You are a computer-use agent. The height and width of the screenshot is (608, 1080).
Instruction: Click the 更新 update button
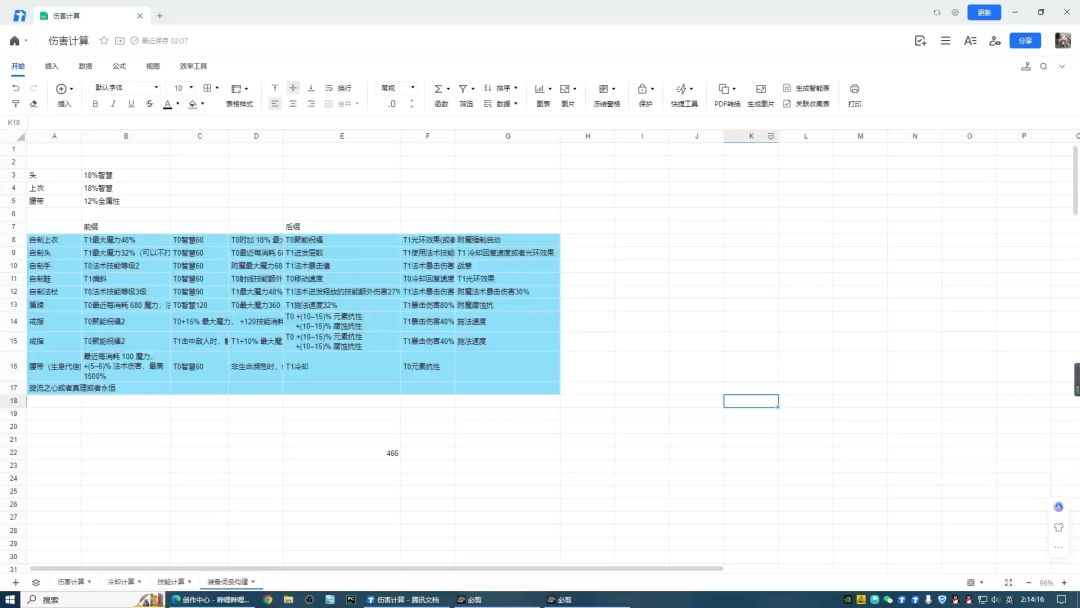coord(984,13)
